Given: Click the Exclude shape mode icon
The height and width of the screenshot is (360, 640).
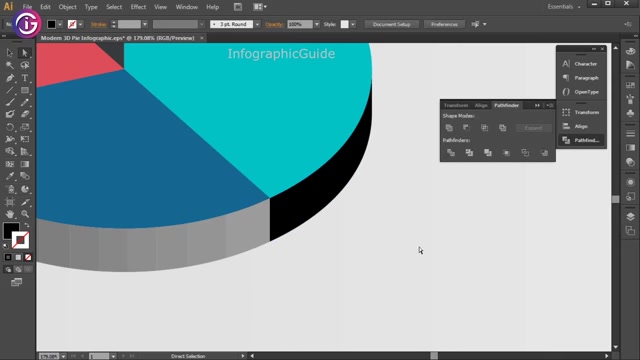Looking at the screenshot, I should click(502, 128).
